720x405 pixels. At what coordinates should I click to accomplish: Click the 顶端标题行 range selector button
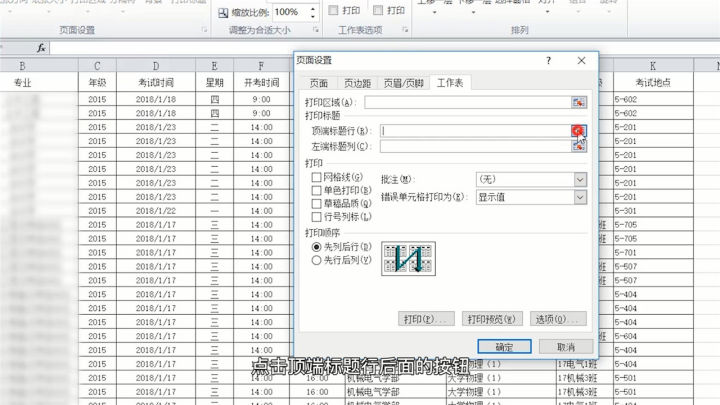[x=579, y=131]
